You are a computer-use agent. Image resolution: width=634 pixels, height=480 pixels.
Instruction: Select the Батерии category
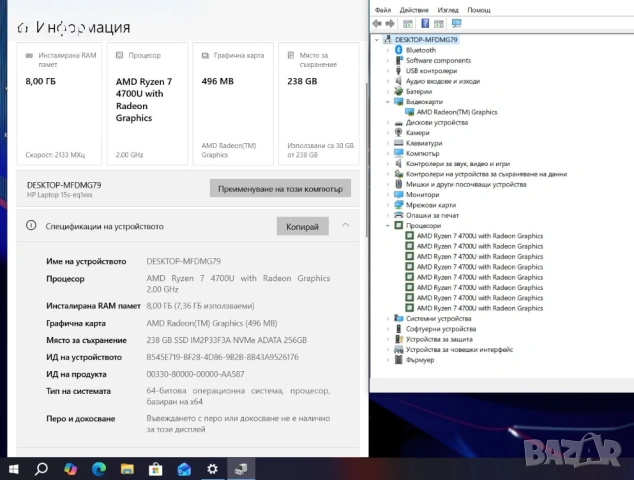pyautogui.click(x=419, y=91)
